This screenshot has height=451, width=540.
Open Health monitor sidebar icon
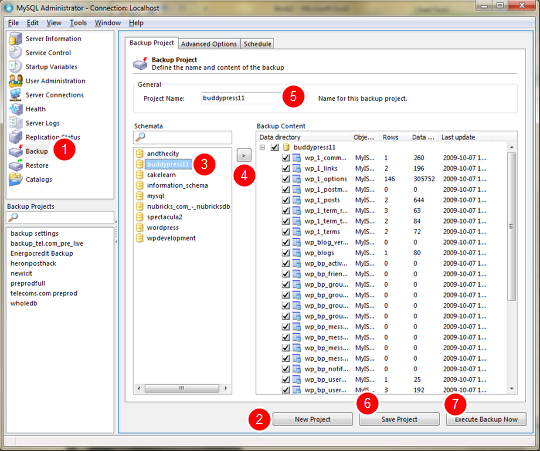[15, 109]
